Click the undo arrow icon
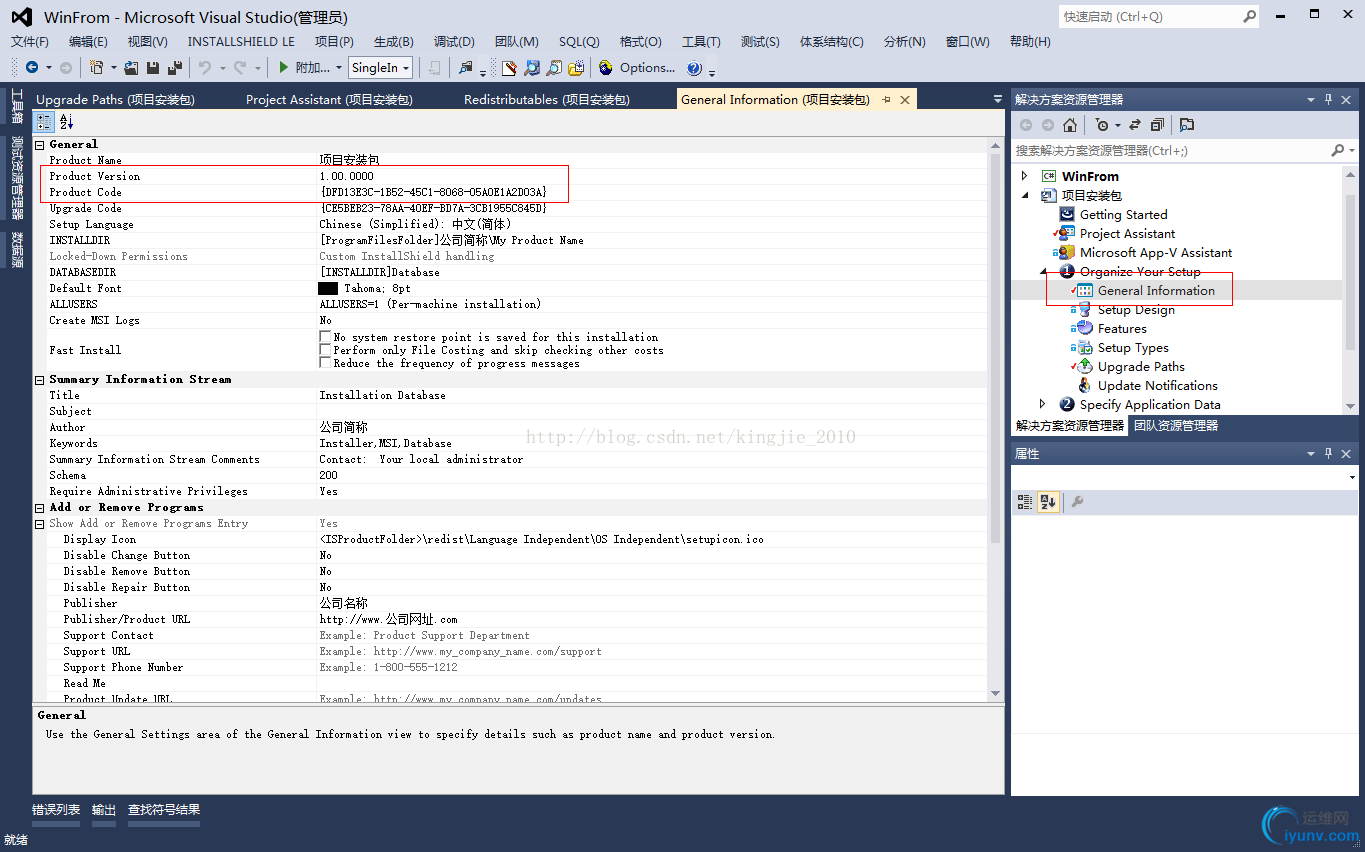This screenshot has height=852, width=1365. click(204, 67)
